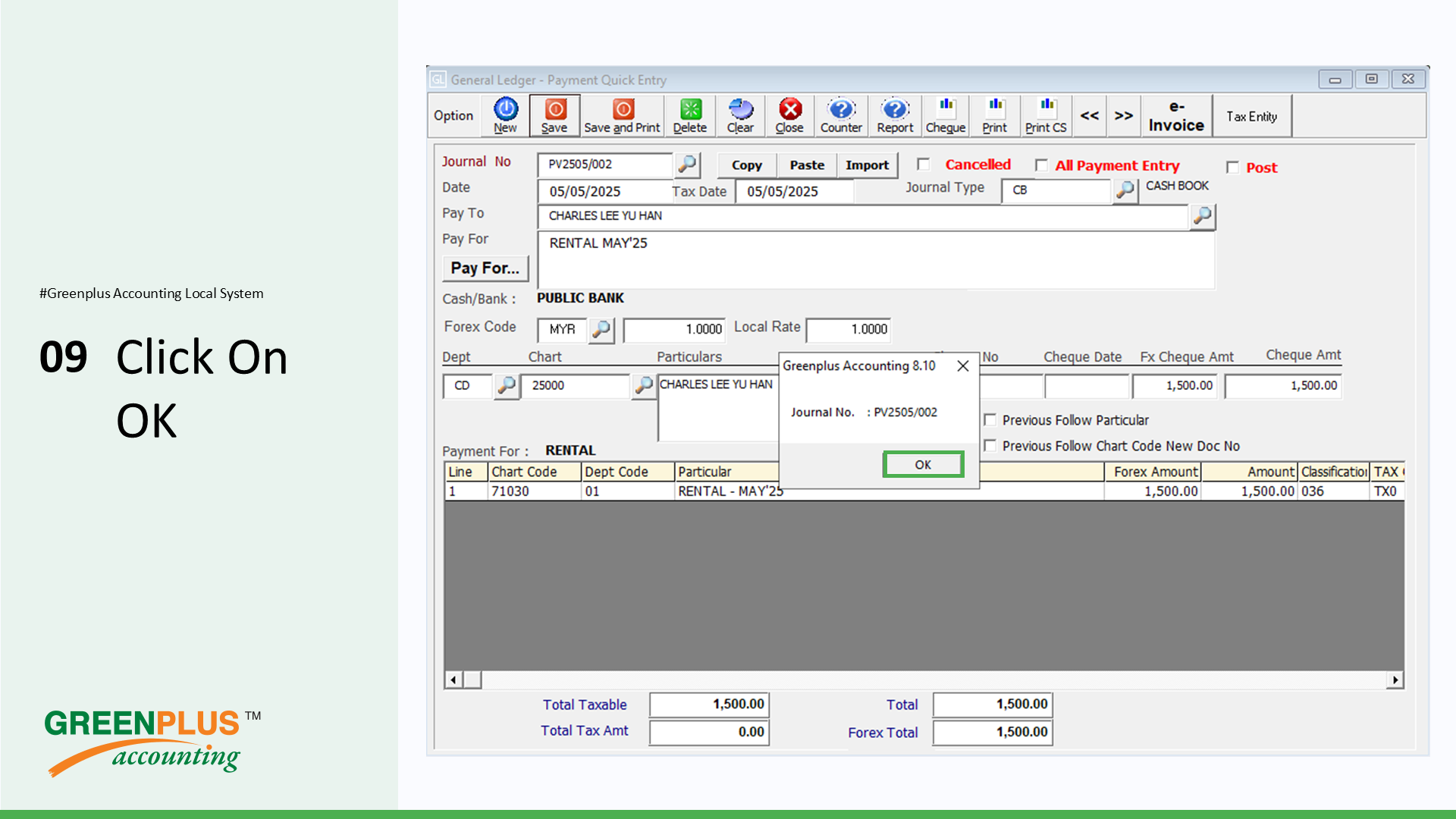Click the Particulars text box

(718, 408)
